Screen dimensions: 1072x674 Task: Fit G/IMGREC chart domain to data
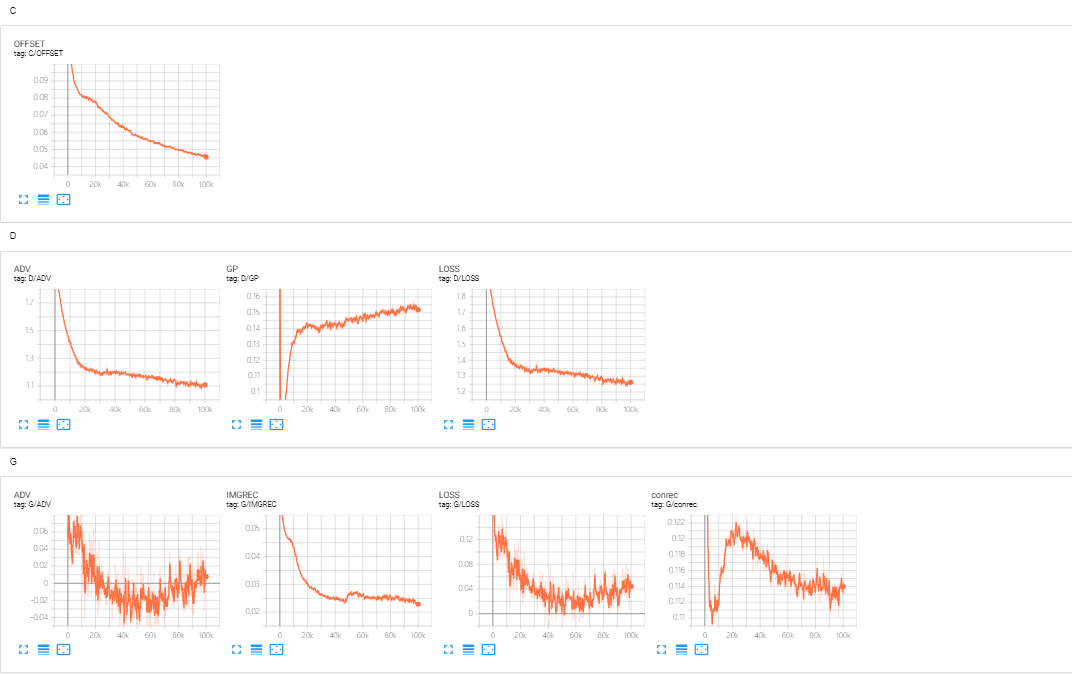(x=276, y=649)
